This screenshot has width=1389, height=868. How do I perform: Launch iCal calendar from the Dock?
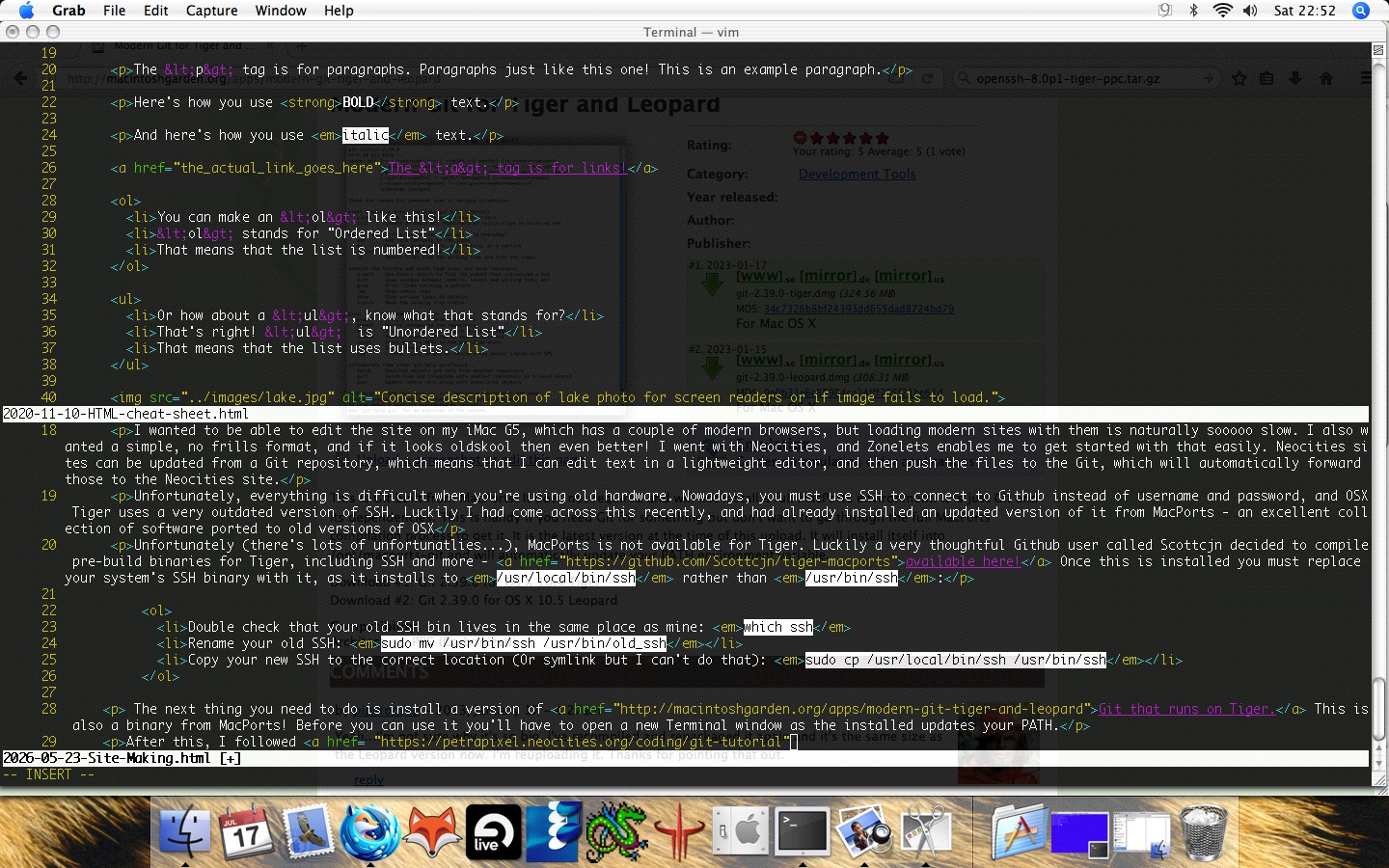[x=247, y=831]
